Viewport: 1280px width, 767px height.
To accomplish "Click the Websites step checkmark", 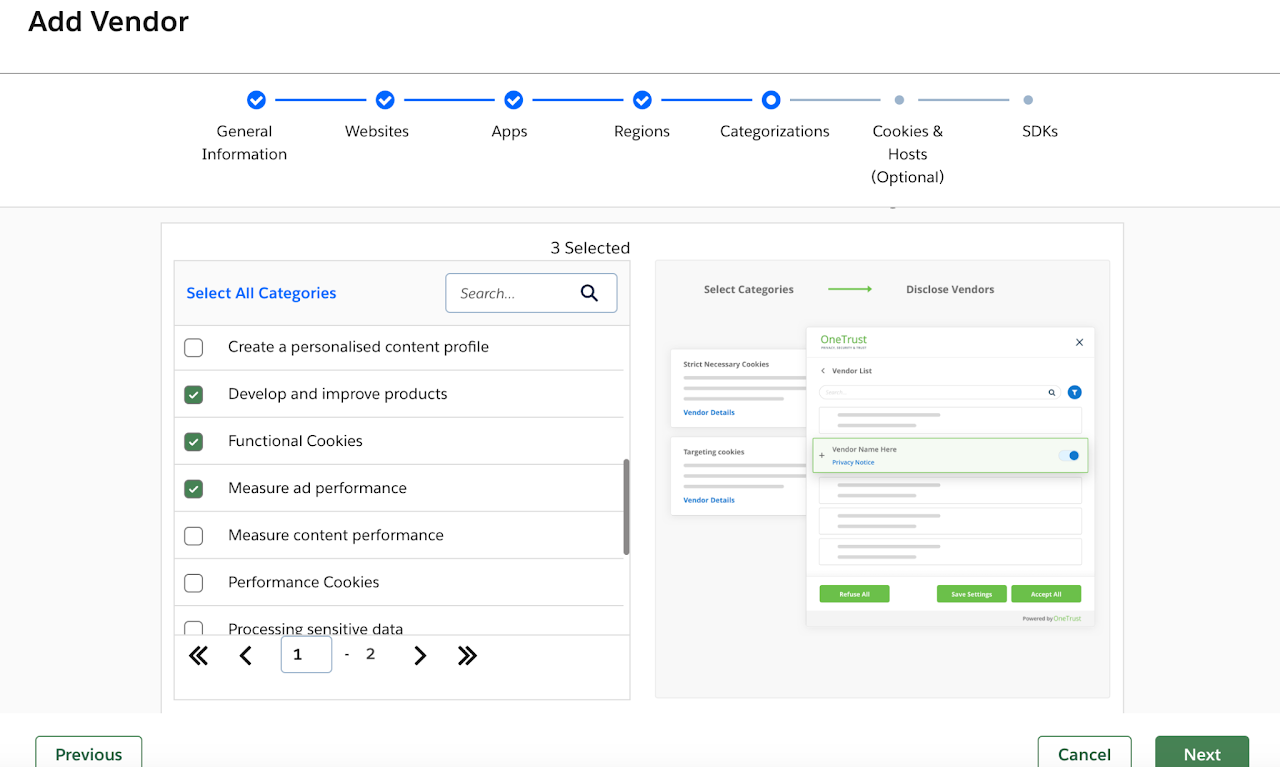I will [385, 100].
